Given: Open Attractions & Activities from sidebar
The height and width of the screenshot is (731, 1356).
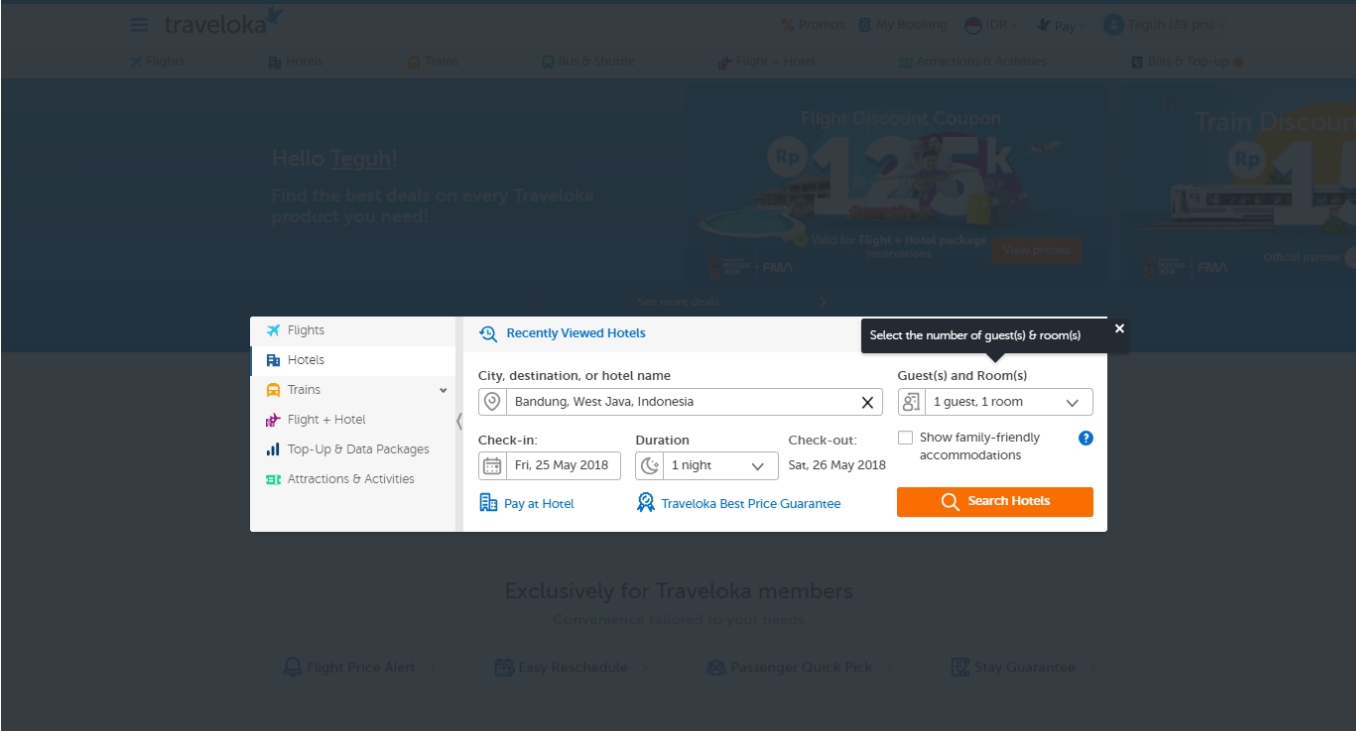Looking at the screenshot, I should point(350,479).
